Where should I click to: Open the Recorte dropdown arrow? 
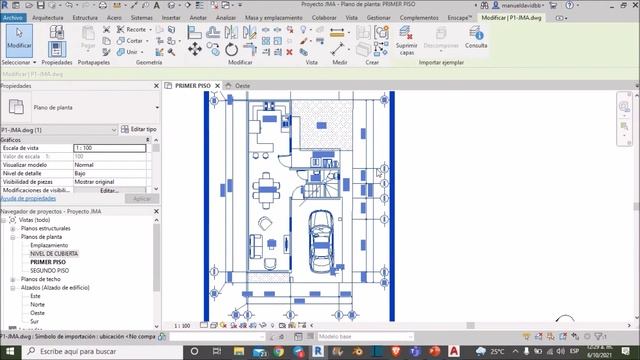point(150,30)
